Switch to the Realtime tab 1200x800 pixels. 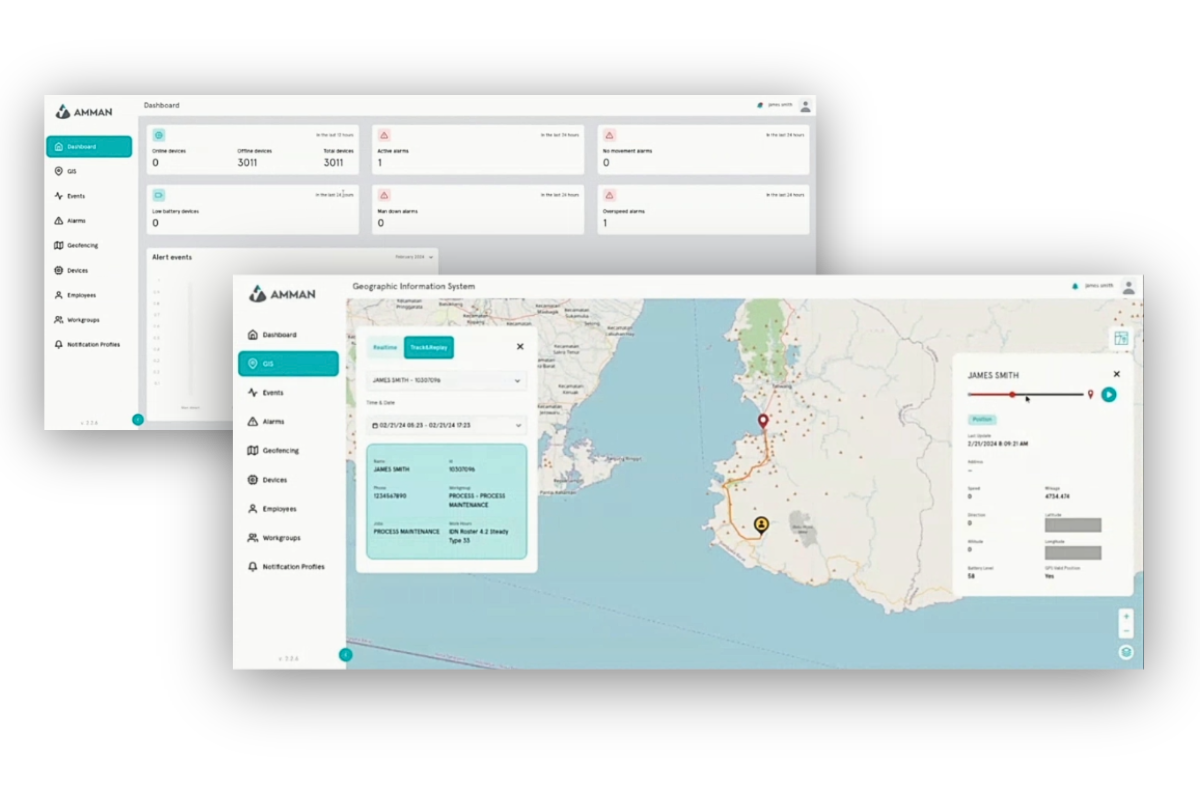385,347
